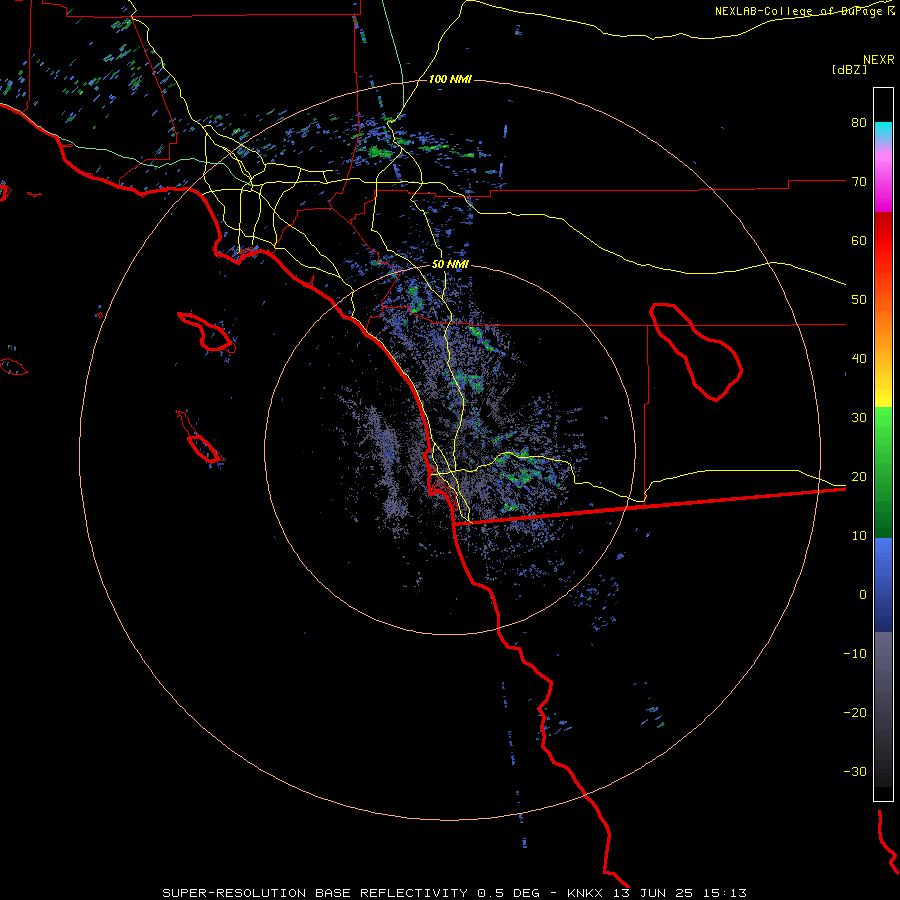Click the [dBZ] unit label
The width and height of the screenshot is (900, 900).
pos(849,69)
